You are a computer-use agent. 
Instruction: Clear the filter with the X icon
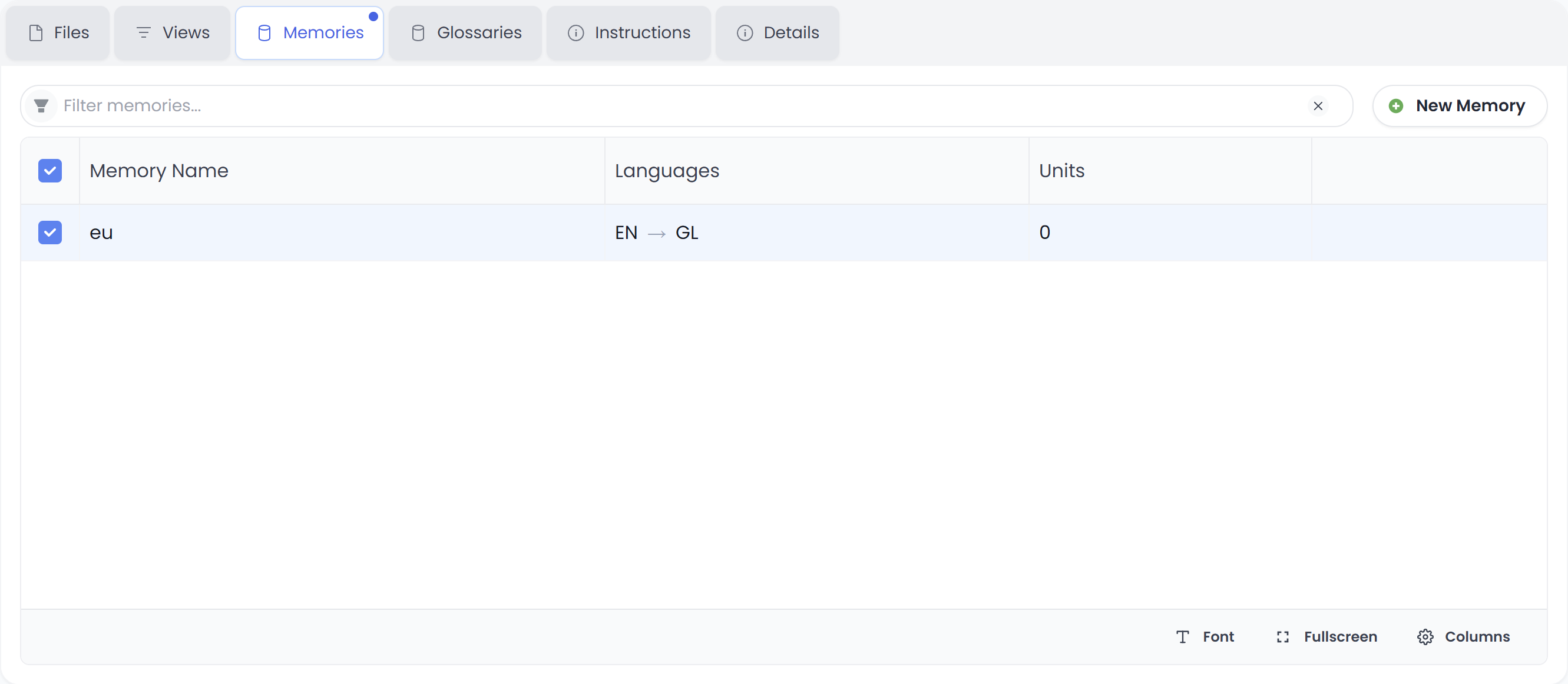[1318, 105]
